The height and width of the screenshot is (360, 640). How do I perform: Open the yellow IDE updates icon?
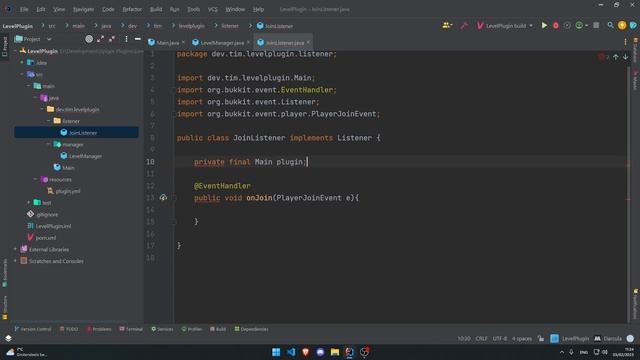click(622, 25)
